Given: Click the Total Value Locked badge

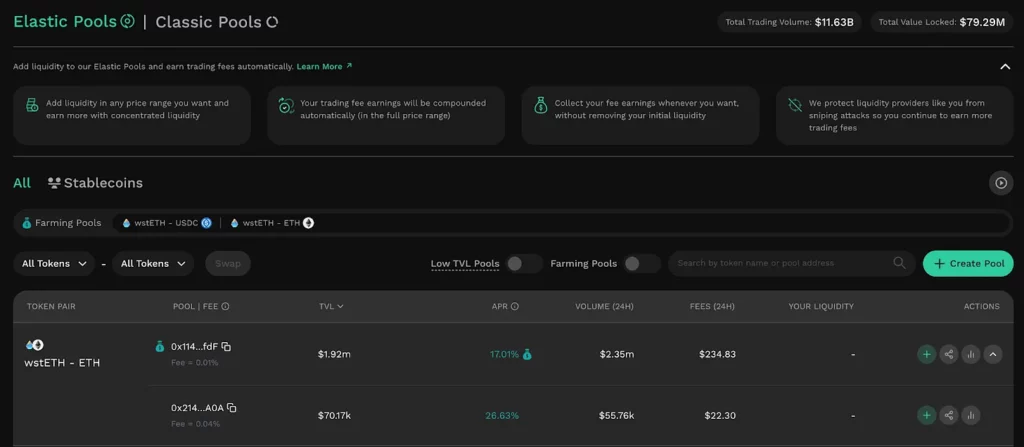Looking at the screenshot, I should pos(942,22).
